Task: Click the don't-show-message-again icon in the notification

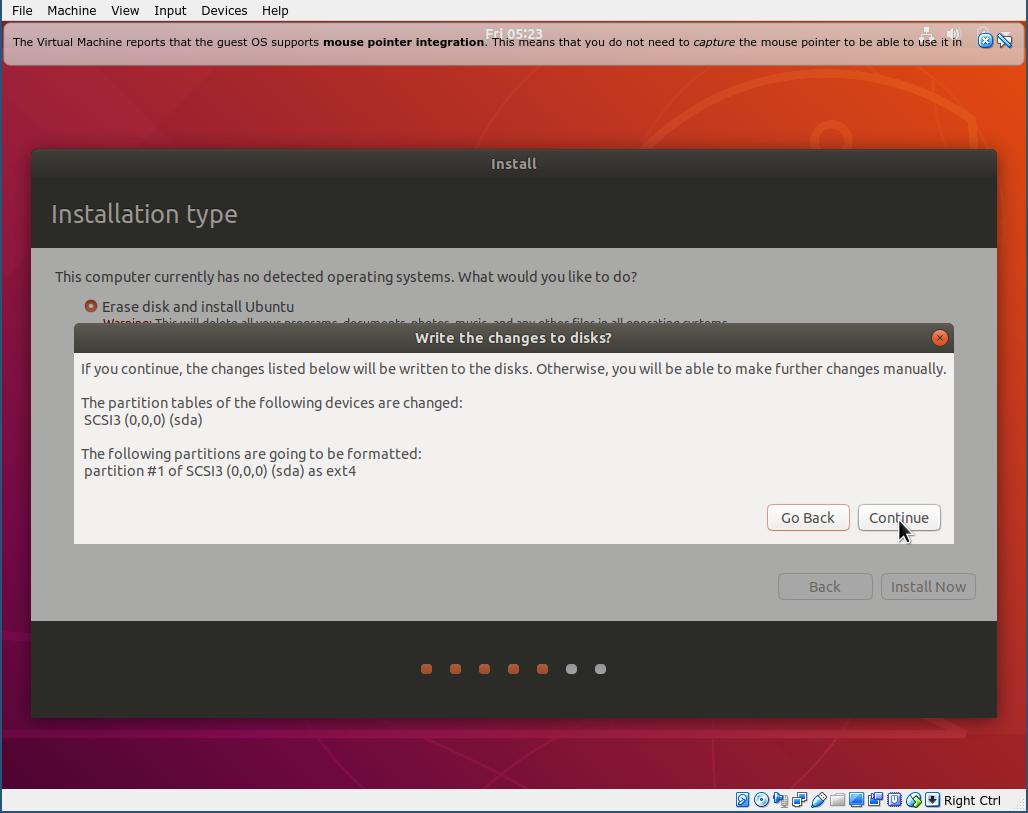Action: [x=1004, y=41]
